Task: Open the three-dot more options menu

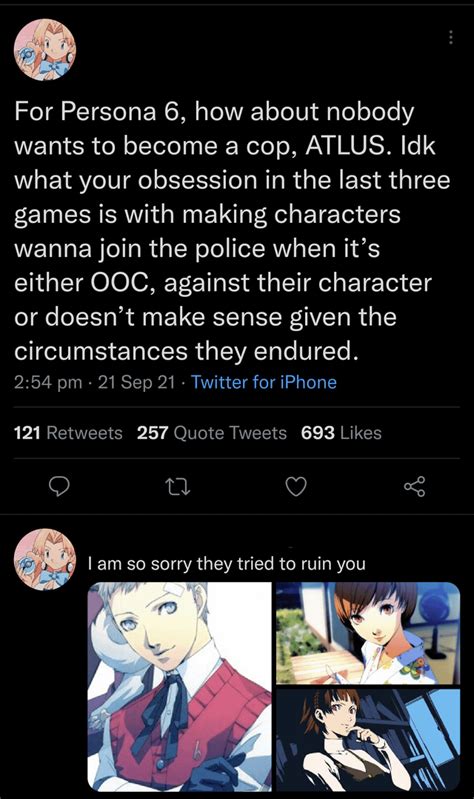Action: coord(450,37)
